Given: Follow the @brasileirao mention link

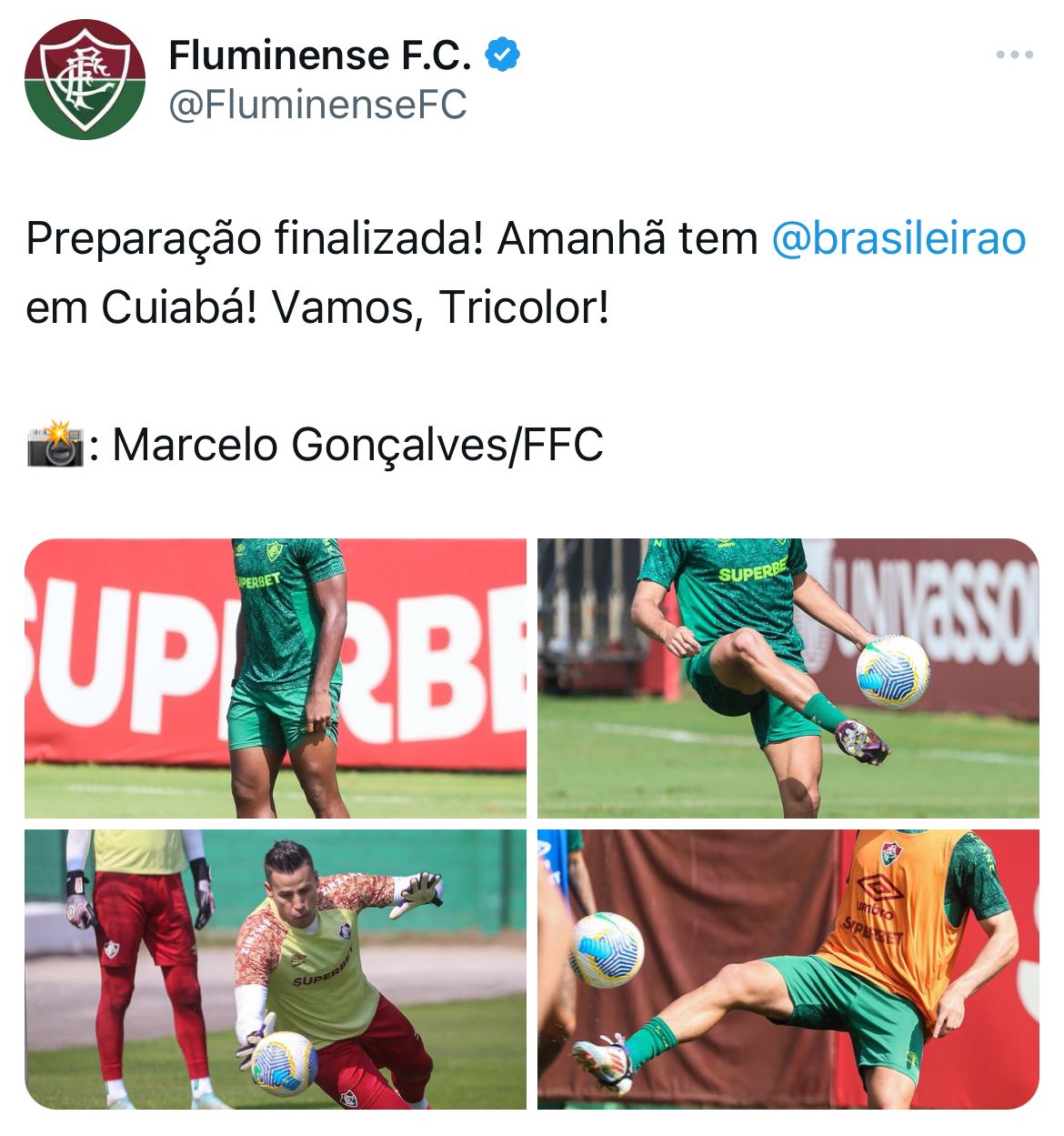Looking at the screenshot, I should (898, 239).
